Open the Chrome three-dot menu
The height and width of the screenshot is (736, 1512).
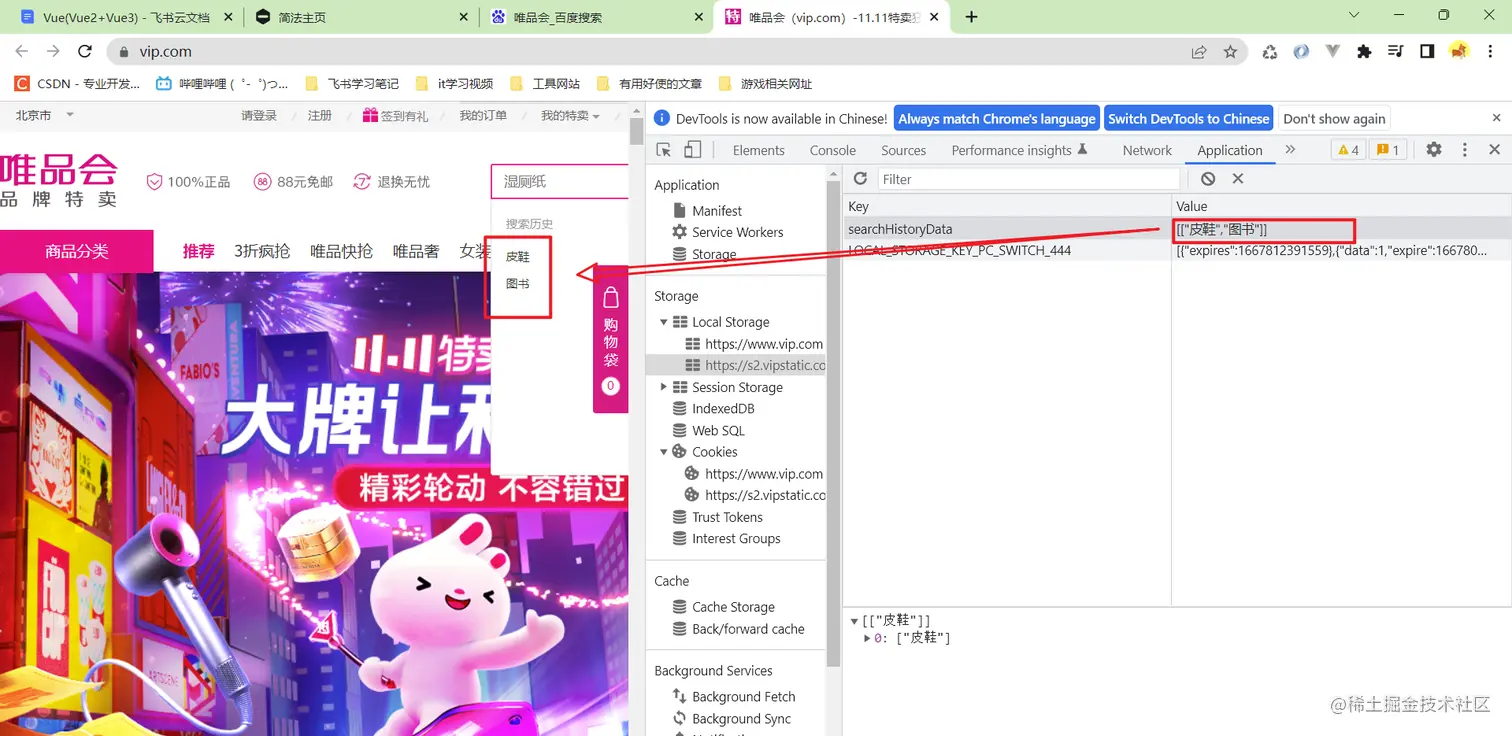coord(1491,51)
